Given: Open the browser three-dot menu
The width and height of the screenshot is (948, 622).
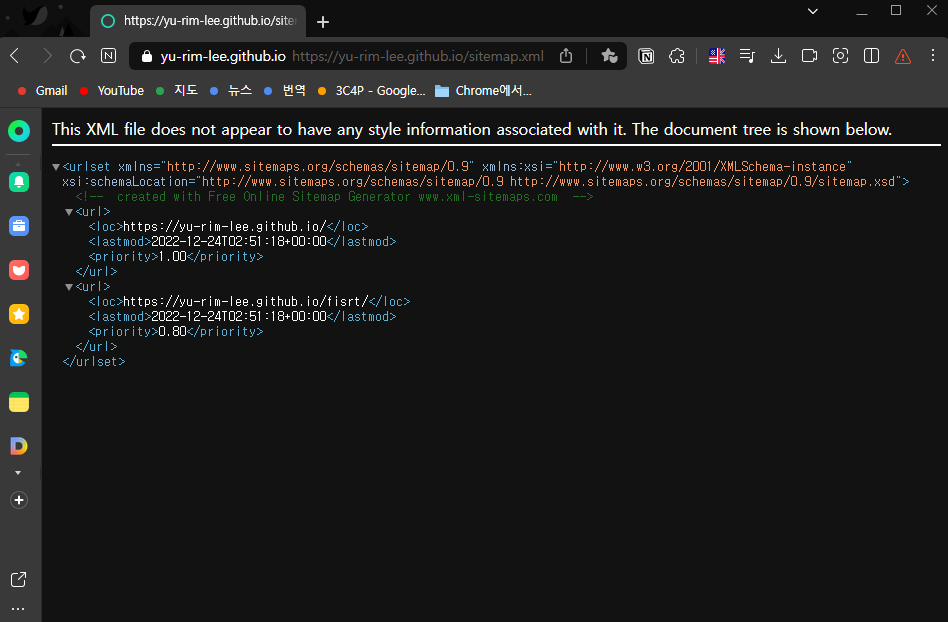Looking at the screenshot, I should point(933,56).
